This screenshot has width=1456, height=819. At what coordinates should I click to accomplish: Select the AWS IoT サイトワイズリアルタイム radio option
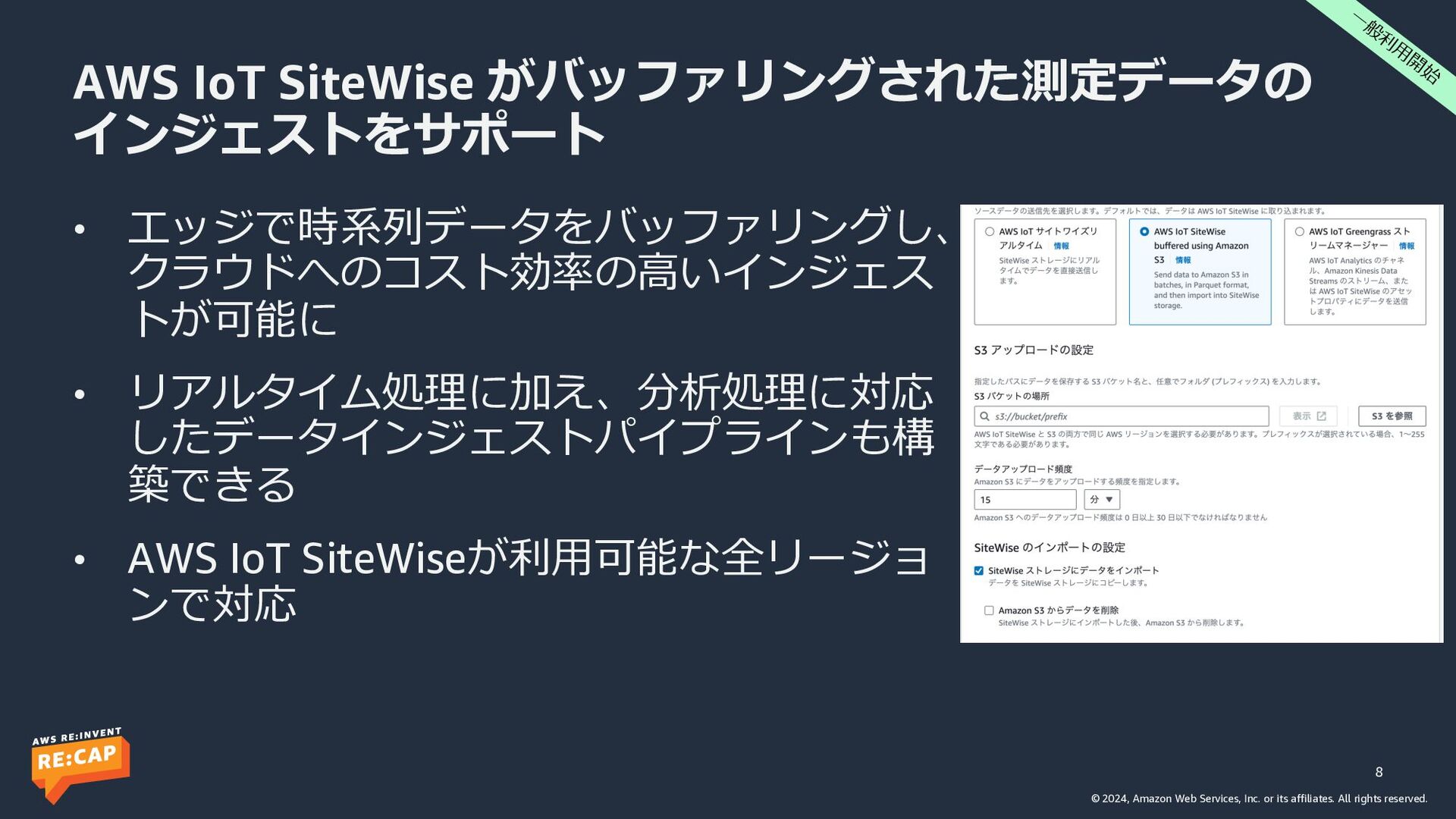990,232
